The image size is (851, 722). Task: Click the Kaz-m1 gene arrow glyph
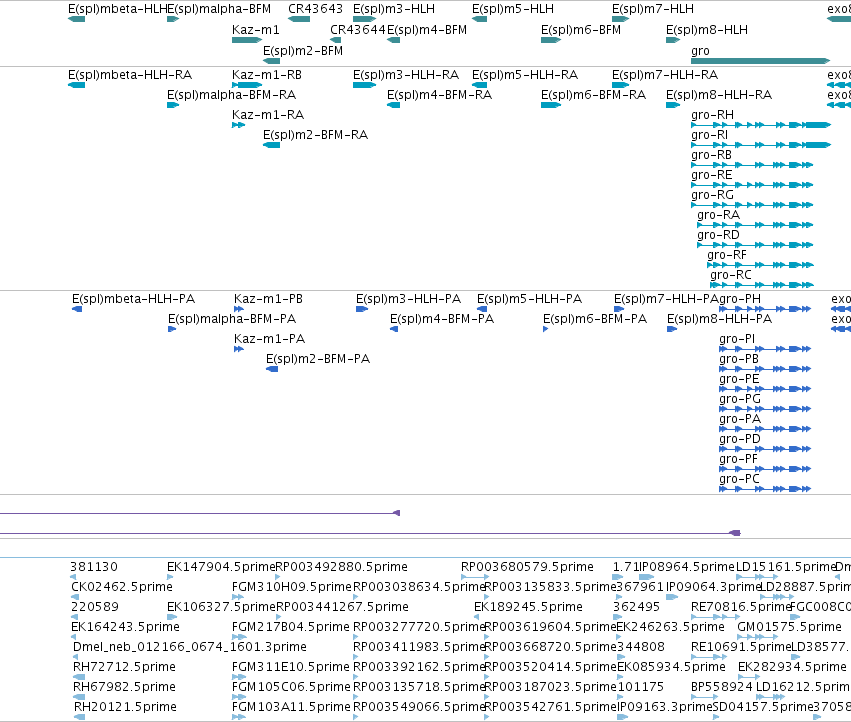247,40
